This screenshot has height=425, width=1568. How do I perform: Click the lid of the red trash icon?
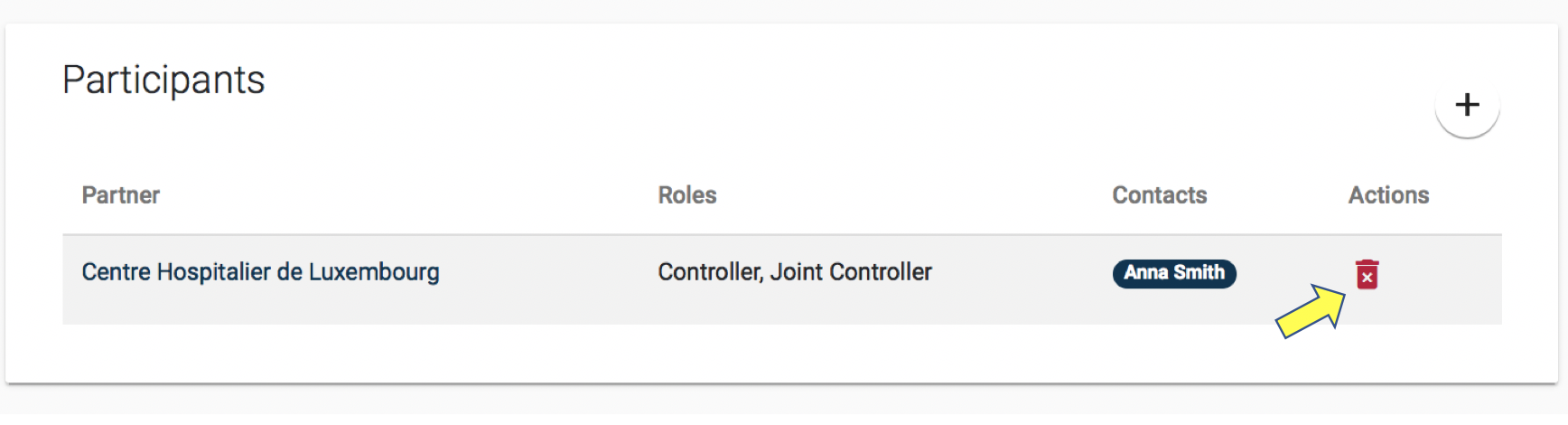(x=1367, y=263)
